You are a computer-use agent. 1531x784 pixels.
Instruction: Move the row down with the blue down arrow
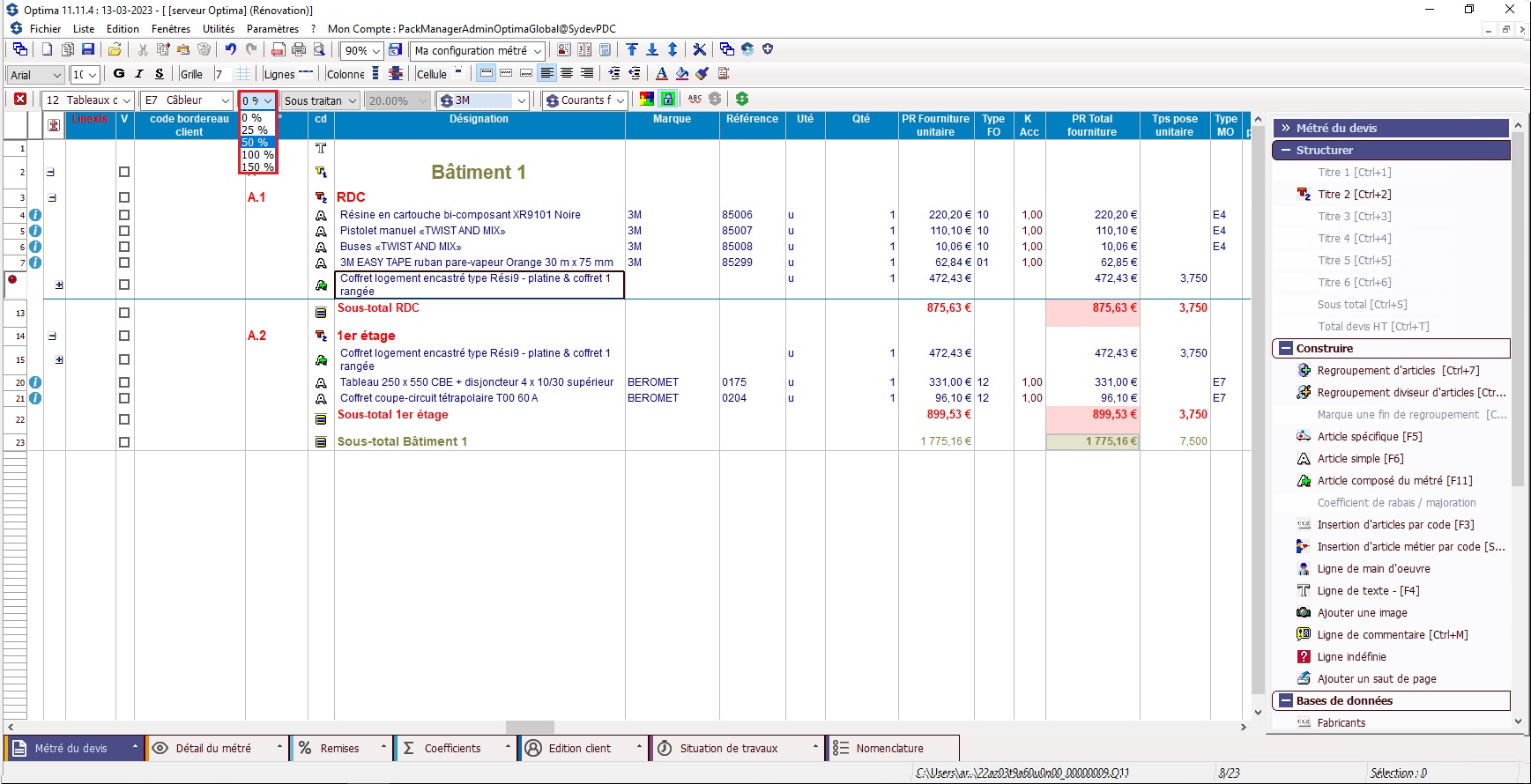click(652, 50)
